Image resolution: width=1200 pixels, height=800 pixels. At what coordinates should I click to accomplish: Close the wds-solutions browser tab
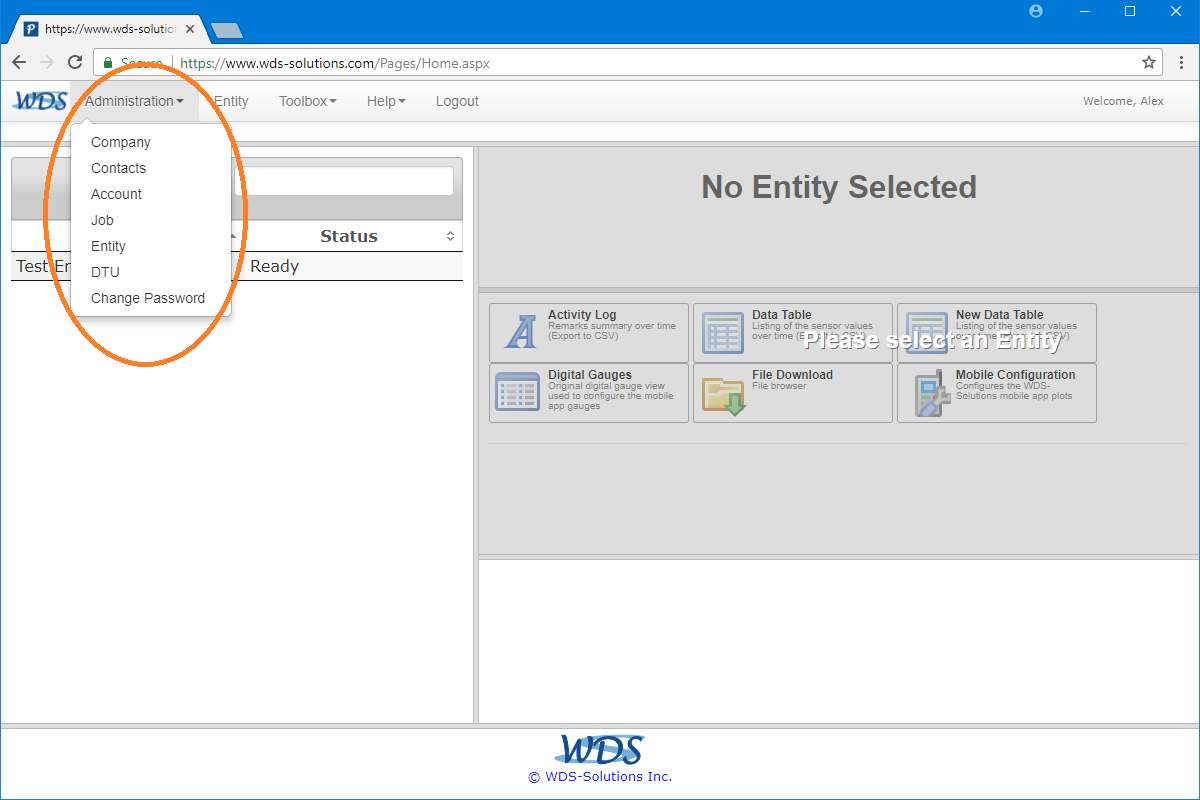pyautogui.click(x=190, y=29)
